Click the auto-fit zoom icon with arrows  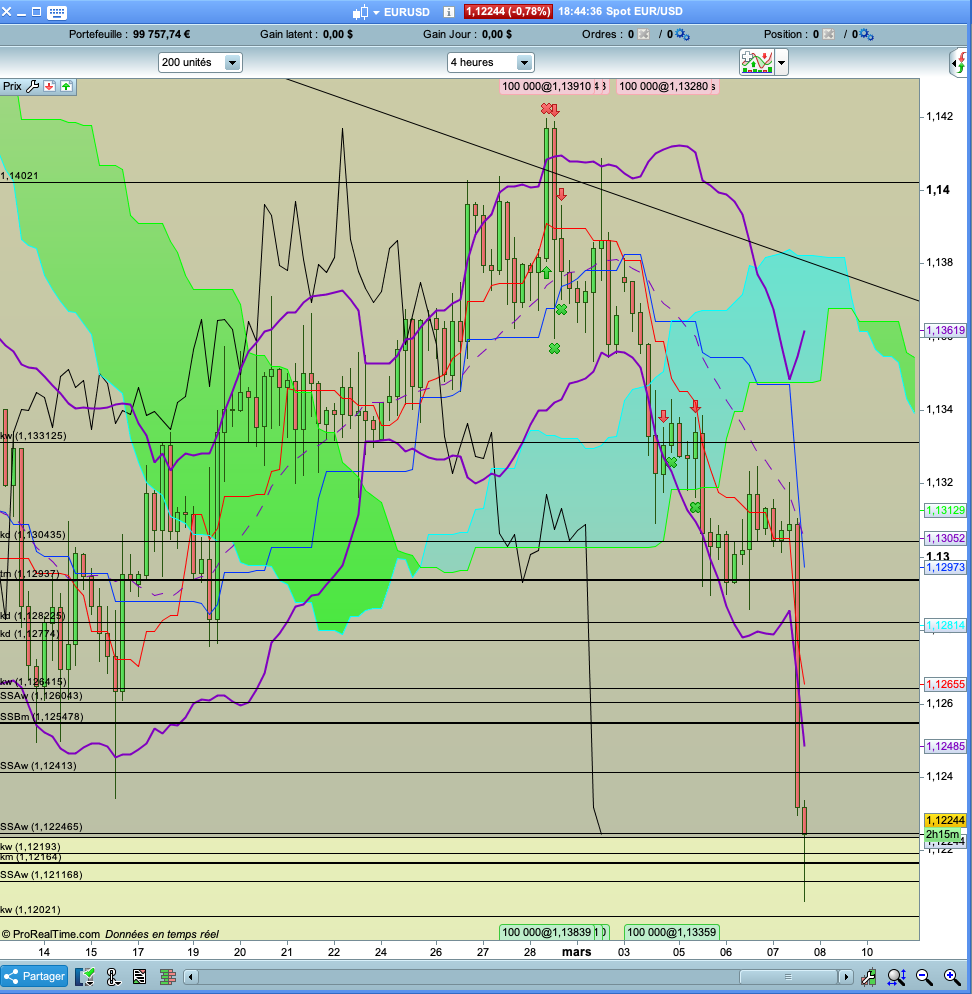tap(896, 977)
